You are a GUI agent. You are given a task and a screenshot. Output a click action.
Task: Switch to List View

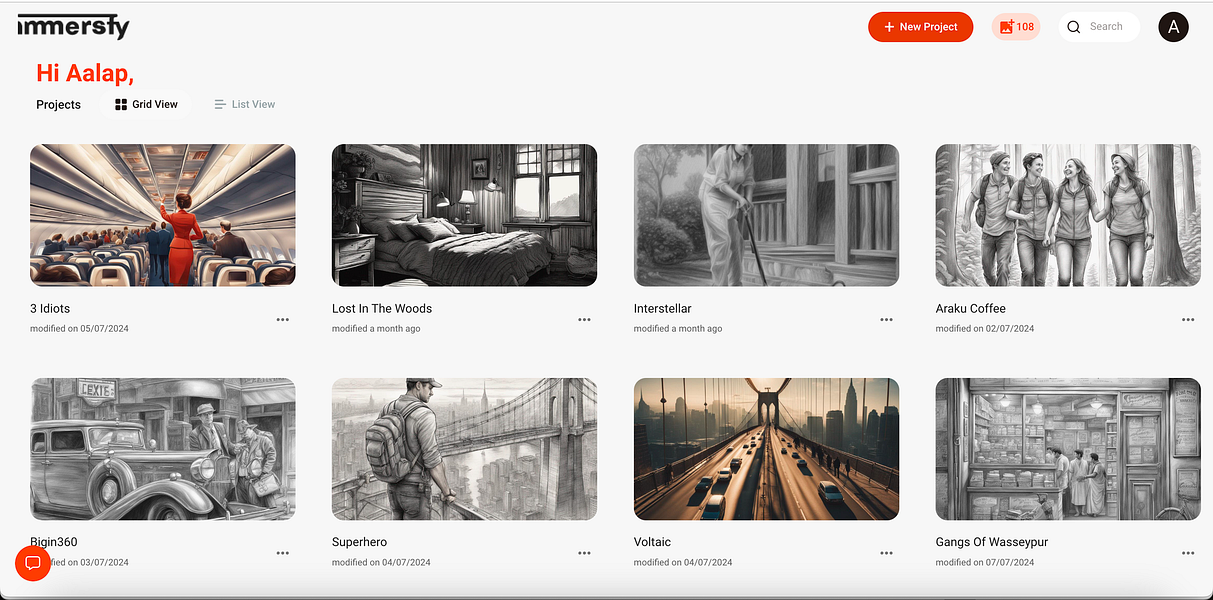pyautogui.click(x=245, y=104)
